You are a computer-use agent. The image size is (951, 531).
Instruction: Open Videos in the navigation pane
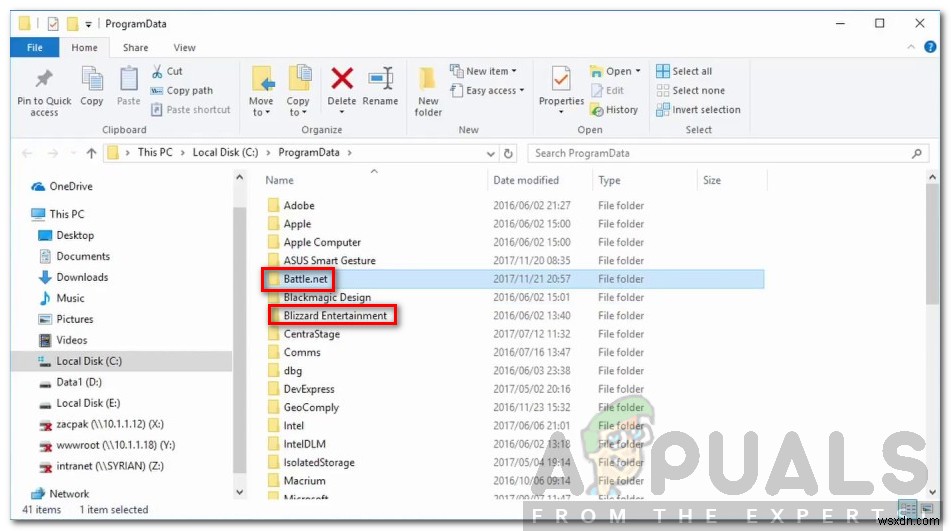point(63,341)
